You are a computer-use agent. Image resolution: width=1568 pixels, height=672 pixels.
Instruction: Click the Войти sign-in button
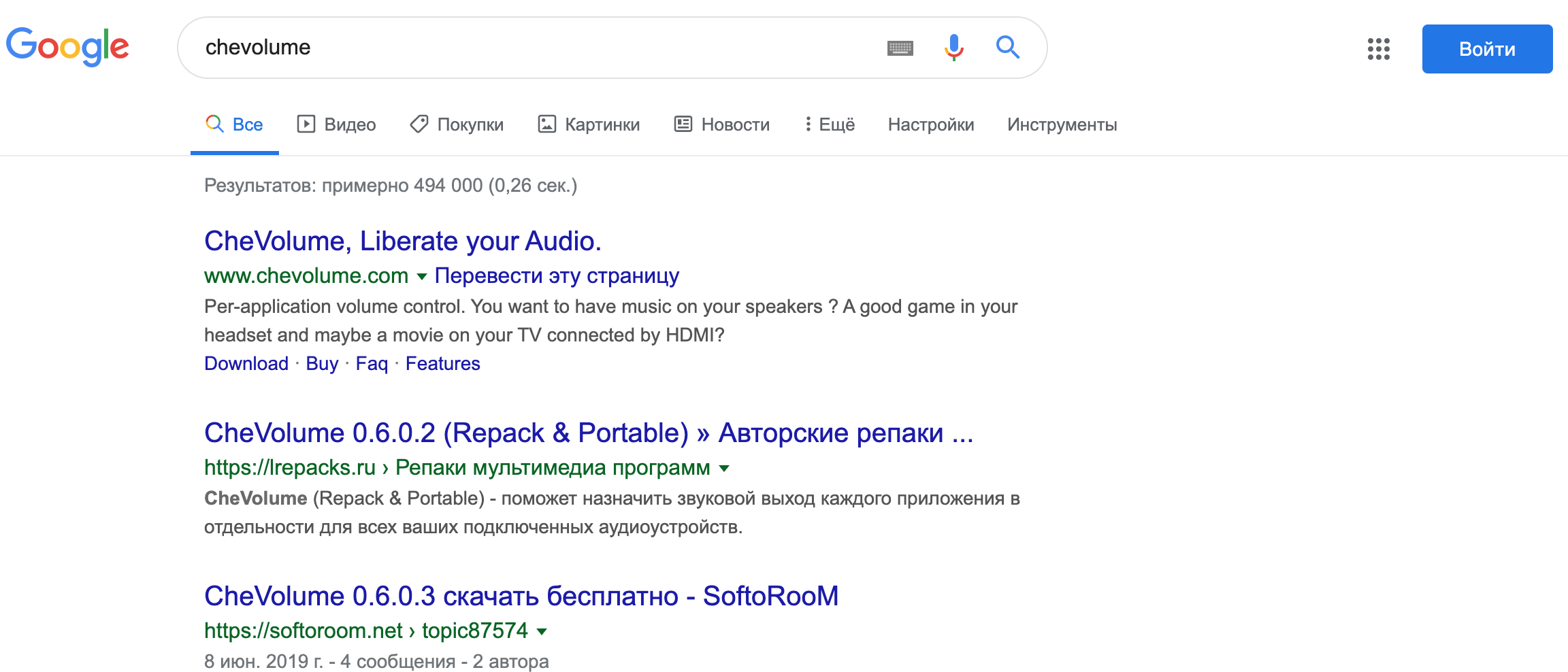point(1487,49)
